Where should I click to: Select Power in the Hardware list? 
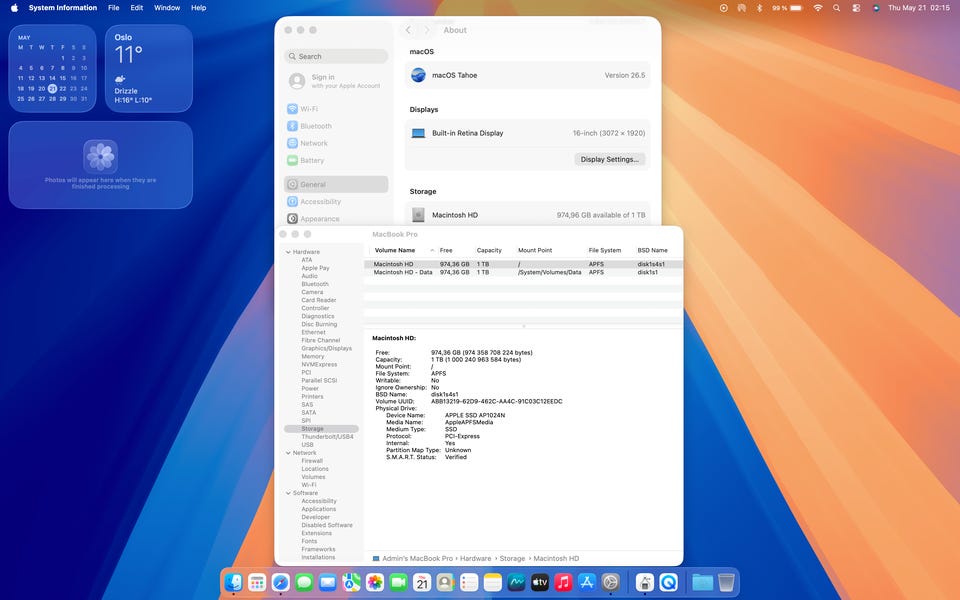tap(310, 388)
